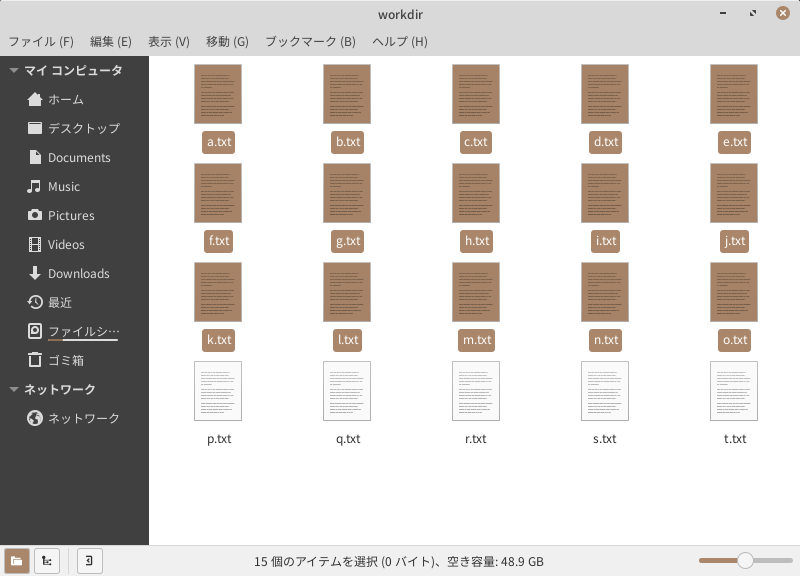The image size is (800, 576).
Task: Show tree view in the sidebar
Action: [x=47, y=561]
